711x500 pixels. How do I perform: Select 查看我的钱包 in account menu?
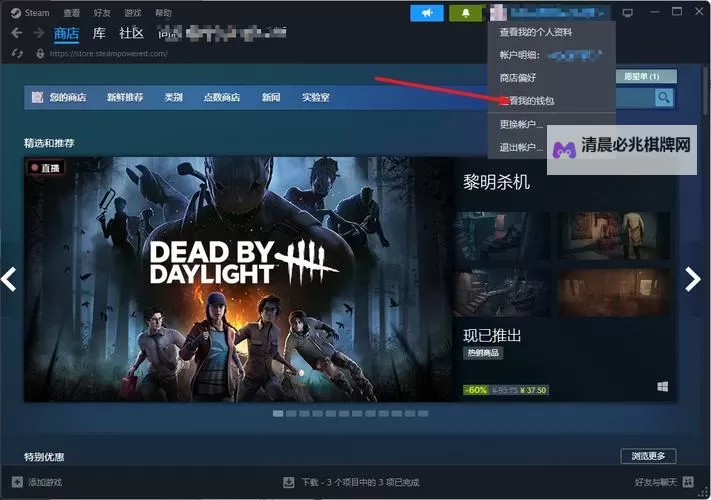(x=527, y=101)
